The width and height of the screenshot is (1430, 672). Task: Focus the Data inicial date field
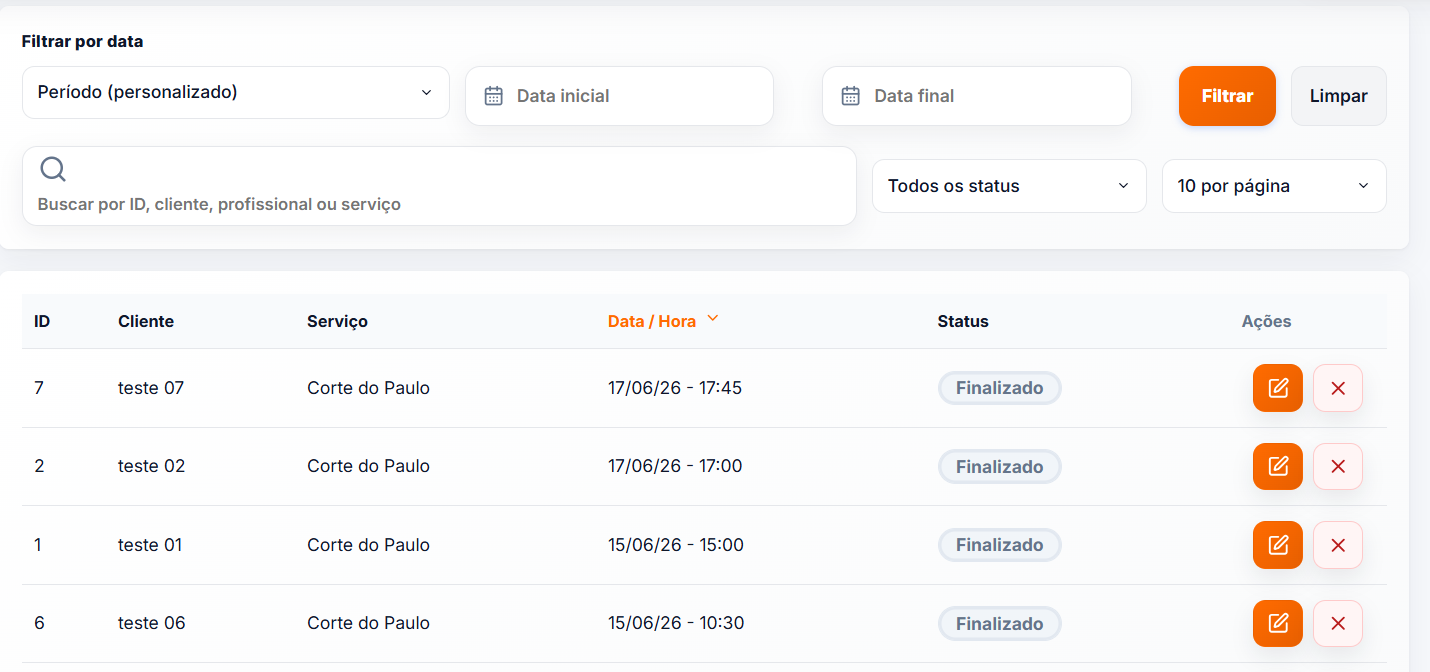point(619,96)
